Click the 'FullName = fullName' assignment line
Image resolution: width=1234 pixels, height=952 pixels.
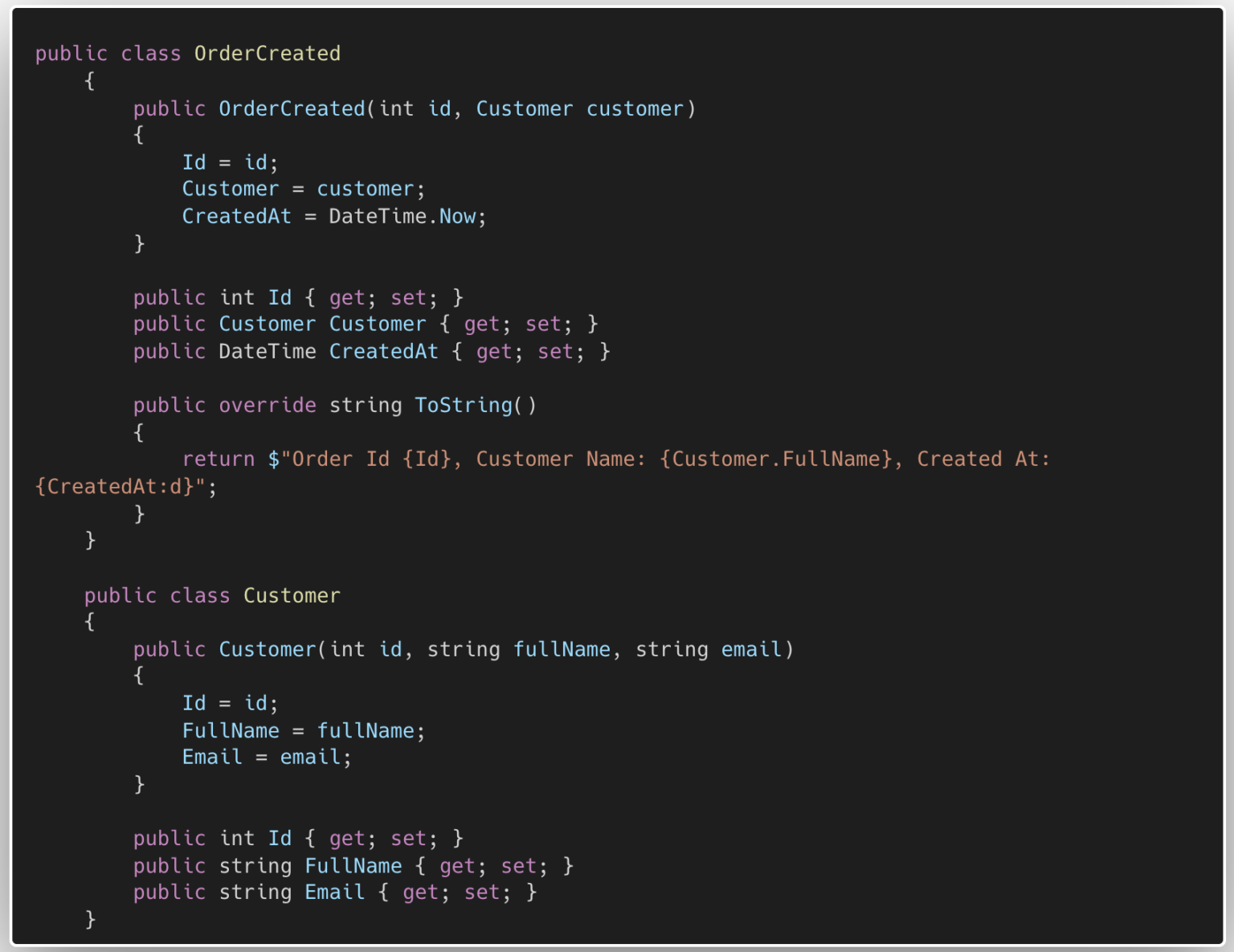(303, 730)
